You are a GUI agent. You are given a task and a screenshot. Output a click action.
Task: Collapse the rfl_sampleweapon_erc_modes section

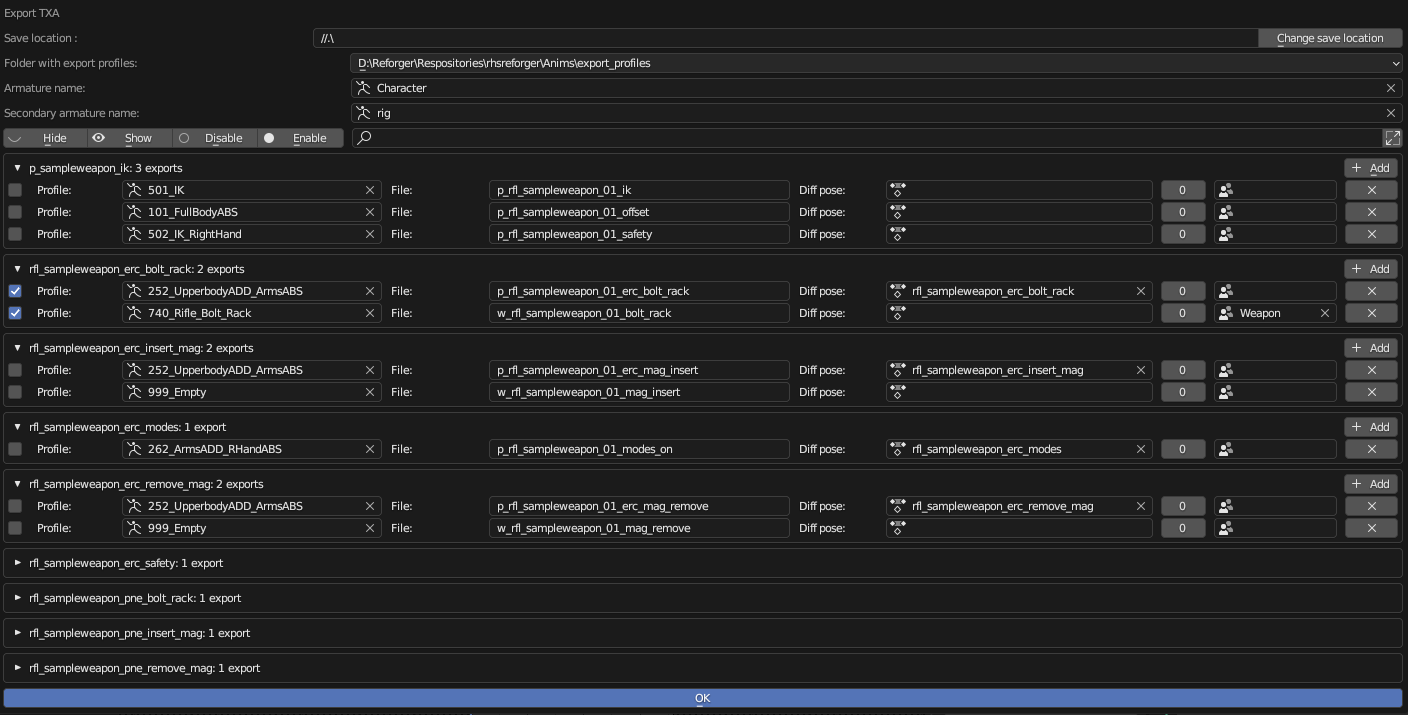click(x=17, y=427)
